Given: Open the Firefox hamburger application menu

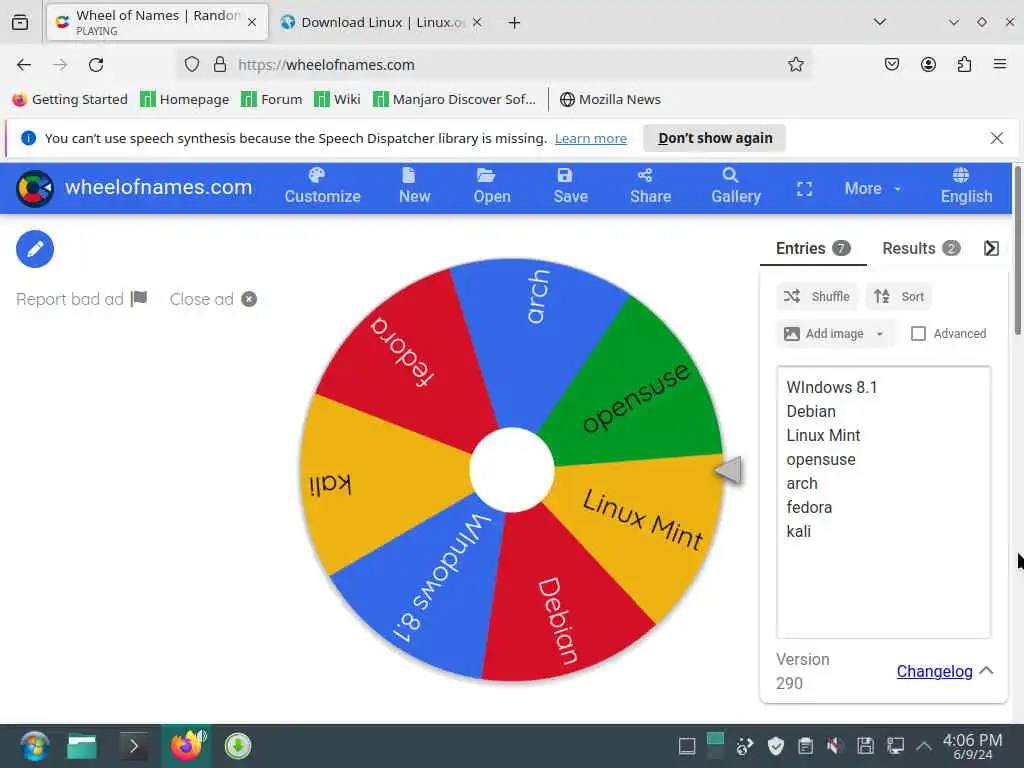Looking at the screenshot, I should (x=1000, y=64).
